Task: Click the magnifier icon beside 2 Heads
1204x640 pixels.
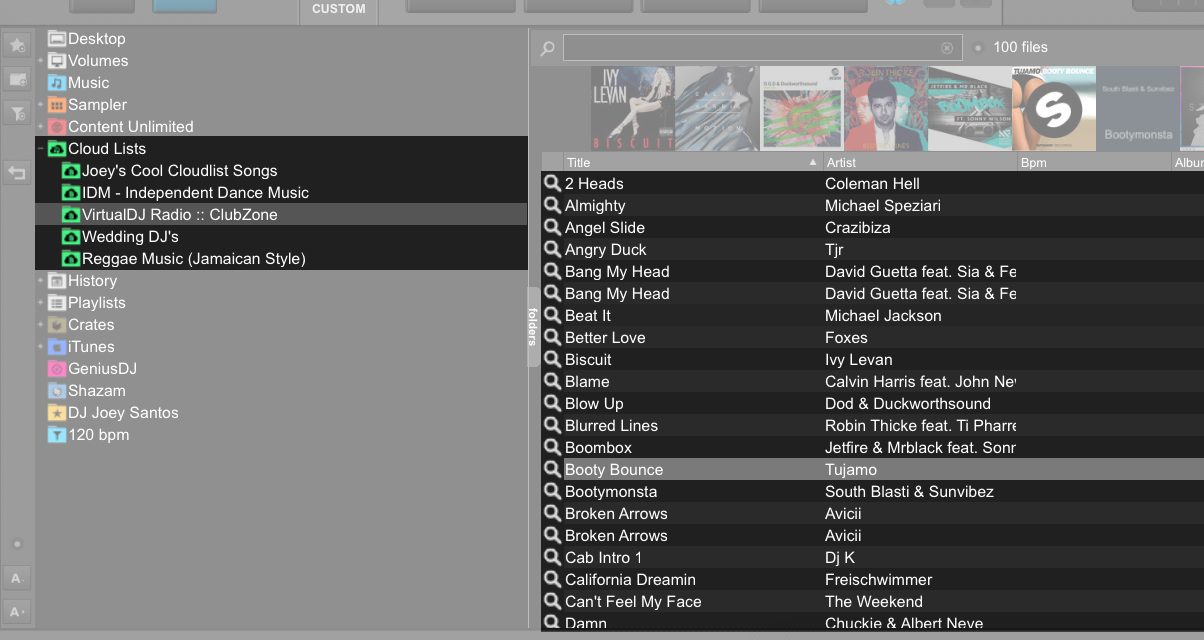Action: click(x=552, y=183)
